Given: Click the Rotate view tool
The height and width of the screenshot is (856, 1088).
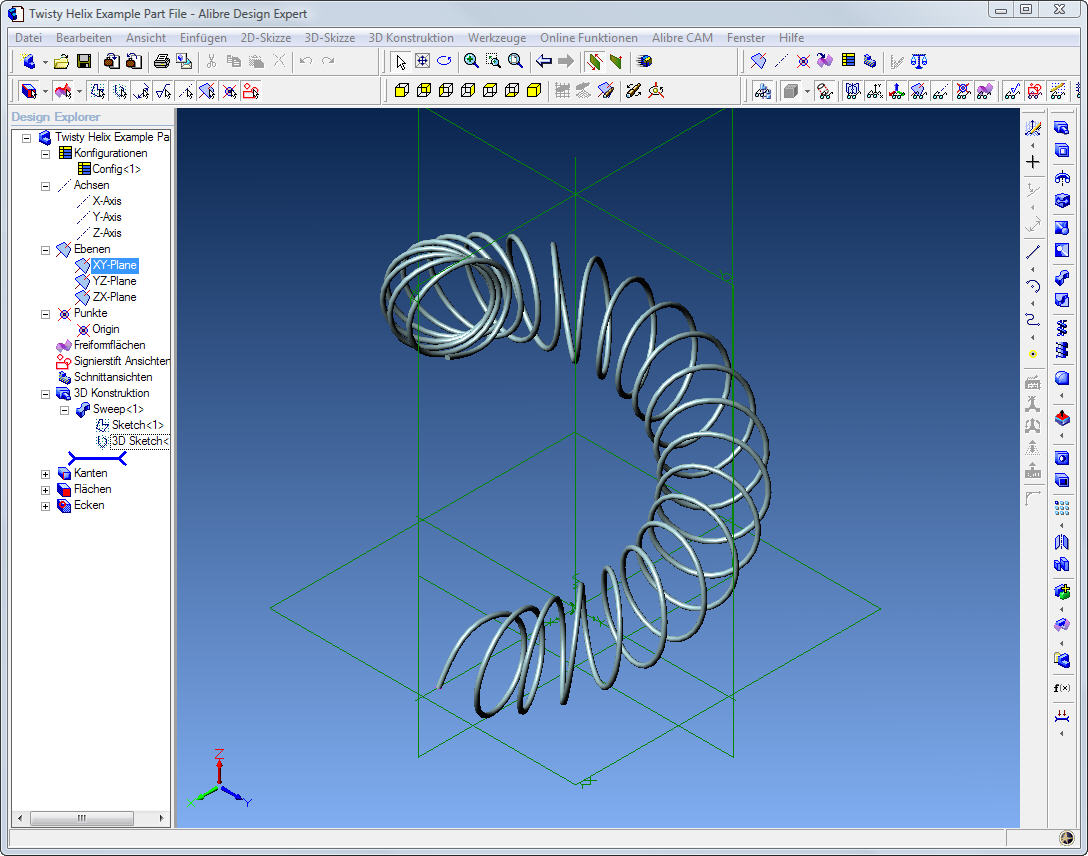Looking at the screenshot, I should point(444,61).
